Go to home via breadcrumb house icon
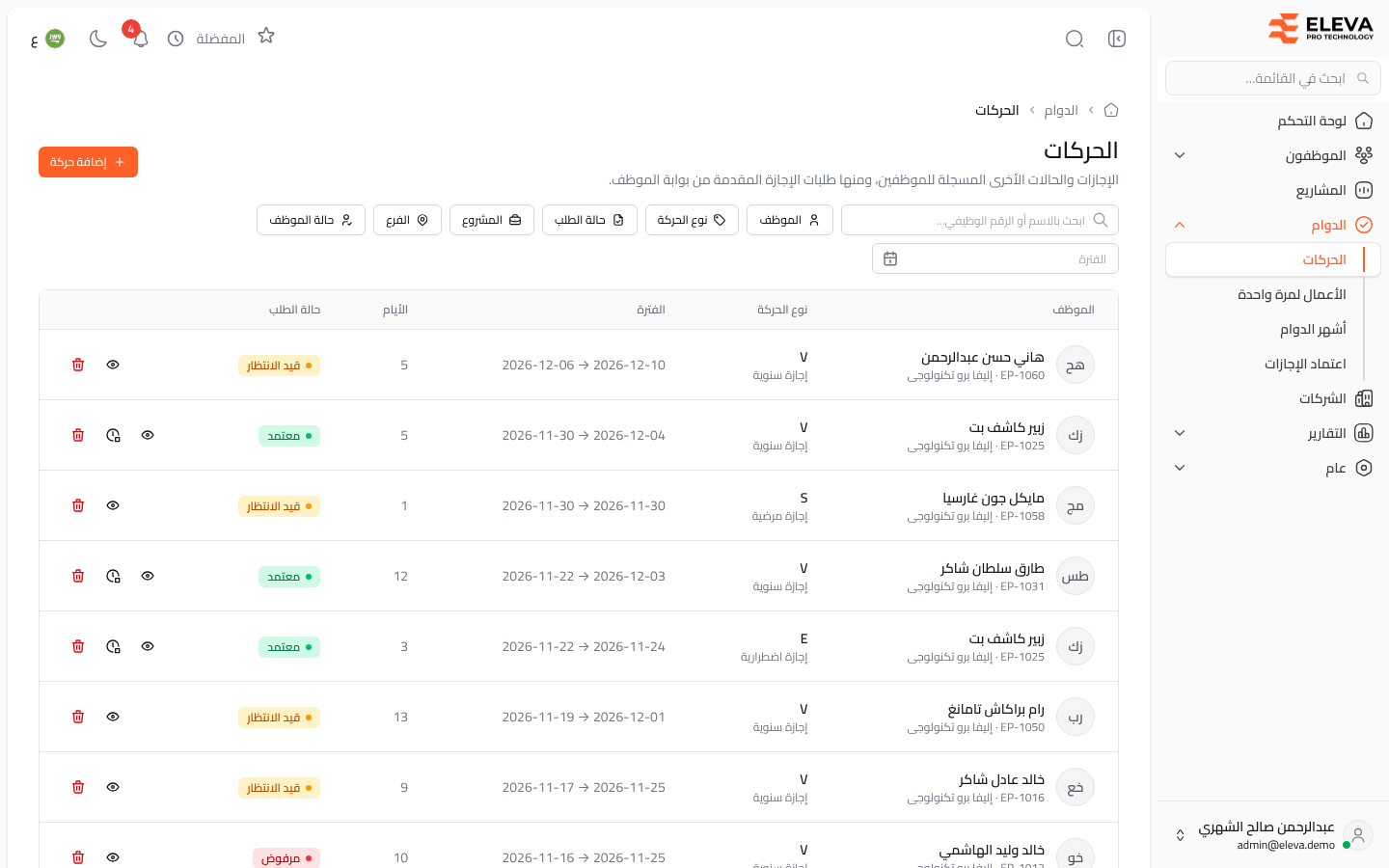 tap(1111, 110)
